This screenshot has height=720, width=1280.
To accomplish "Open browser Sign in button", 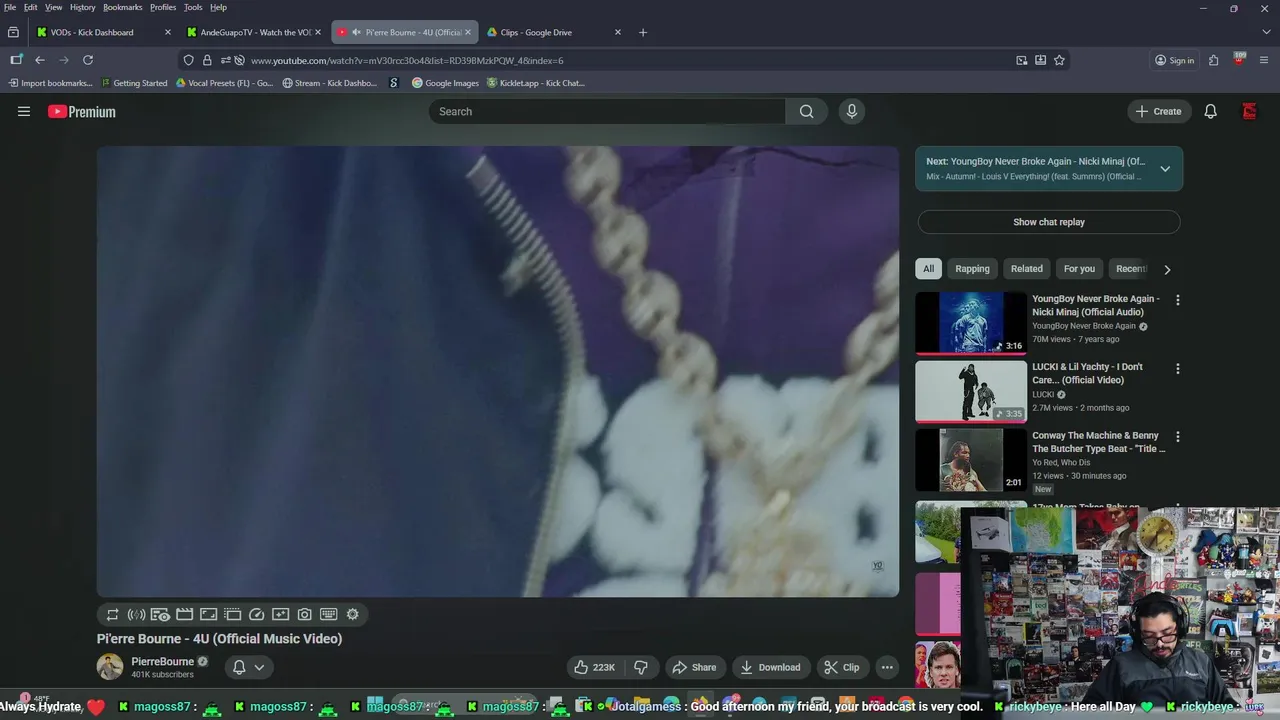I will pos(1175,60).
